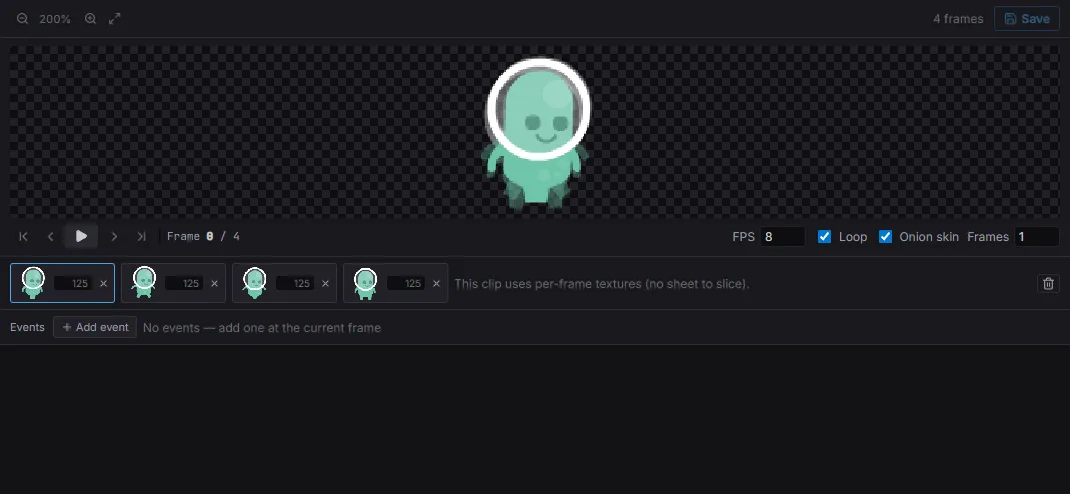The width and height of the screenshot is (1070, 494).
Task: Jump to the first frame
Action: point(23,237)
